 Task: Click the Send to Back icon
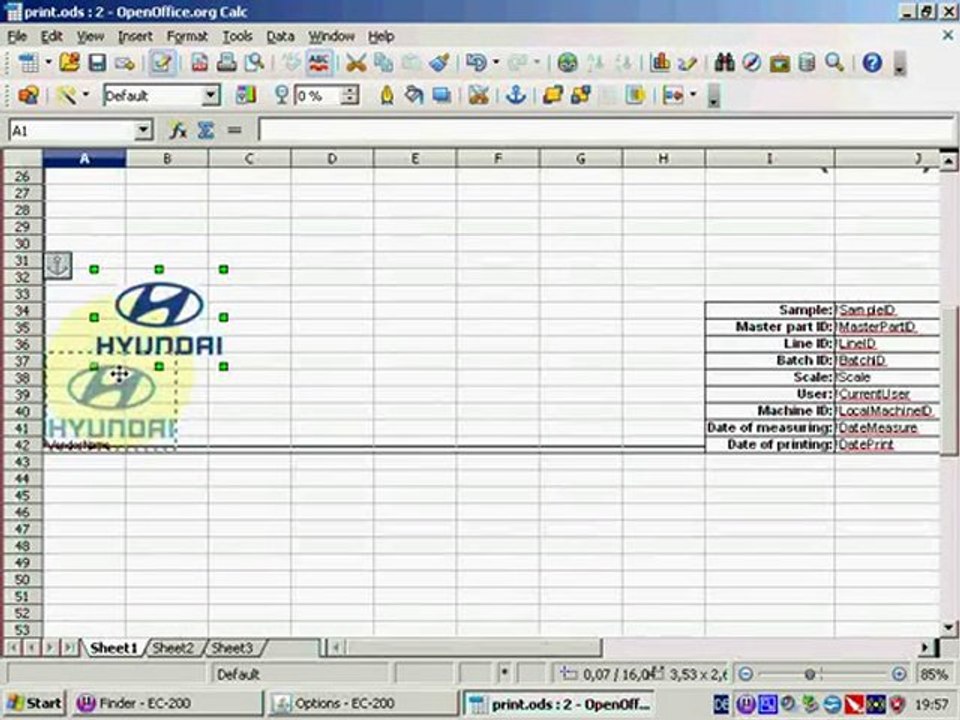(580, 95)
